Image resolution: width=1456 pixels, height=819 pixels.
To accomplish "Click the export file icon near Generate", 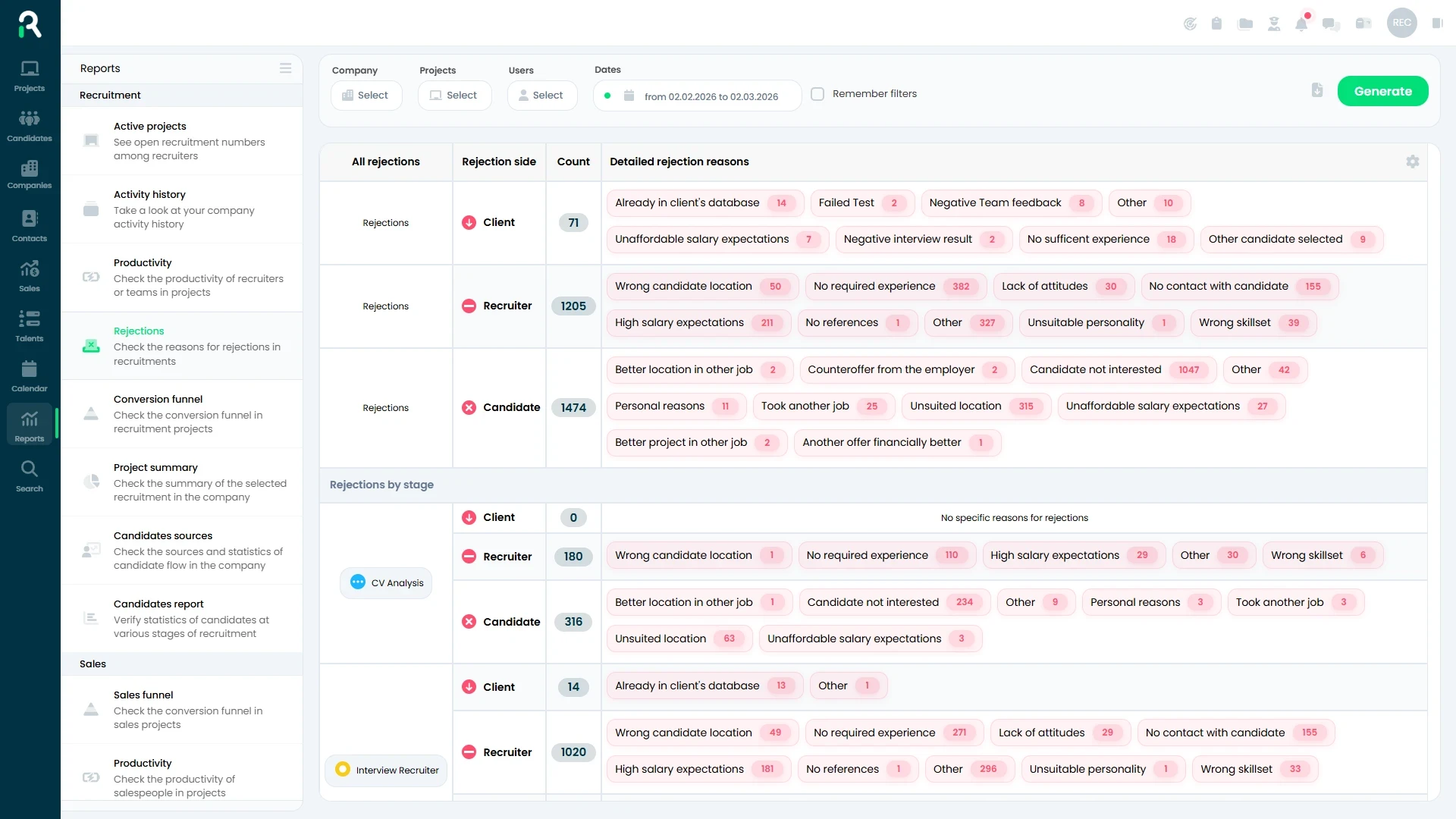I will point(1317,90).
